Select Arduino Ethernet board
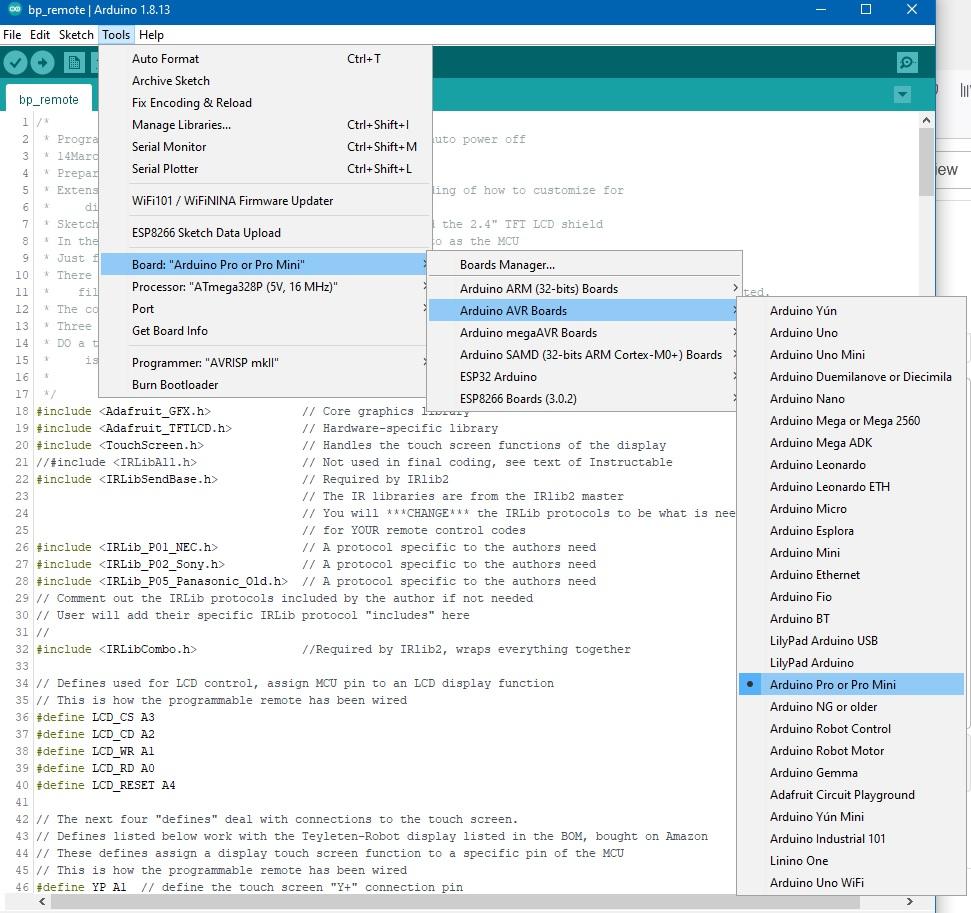 851,574
